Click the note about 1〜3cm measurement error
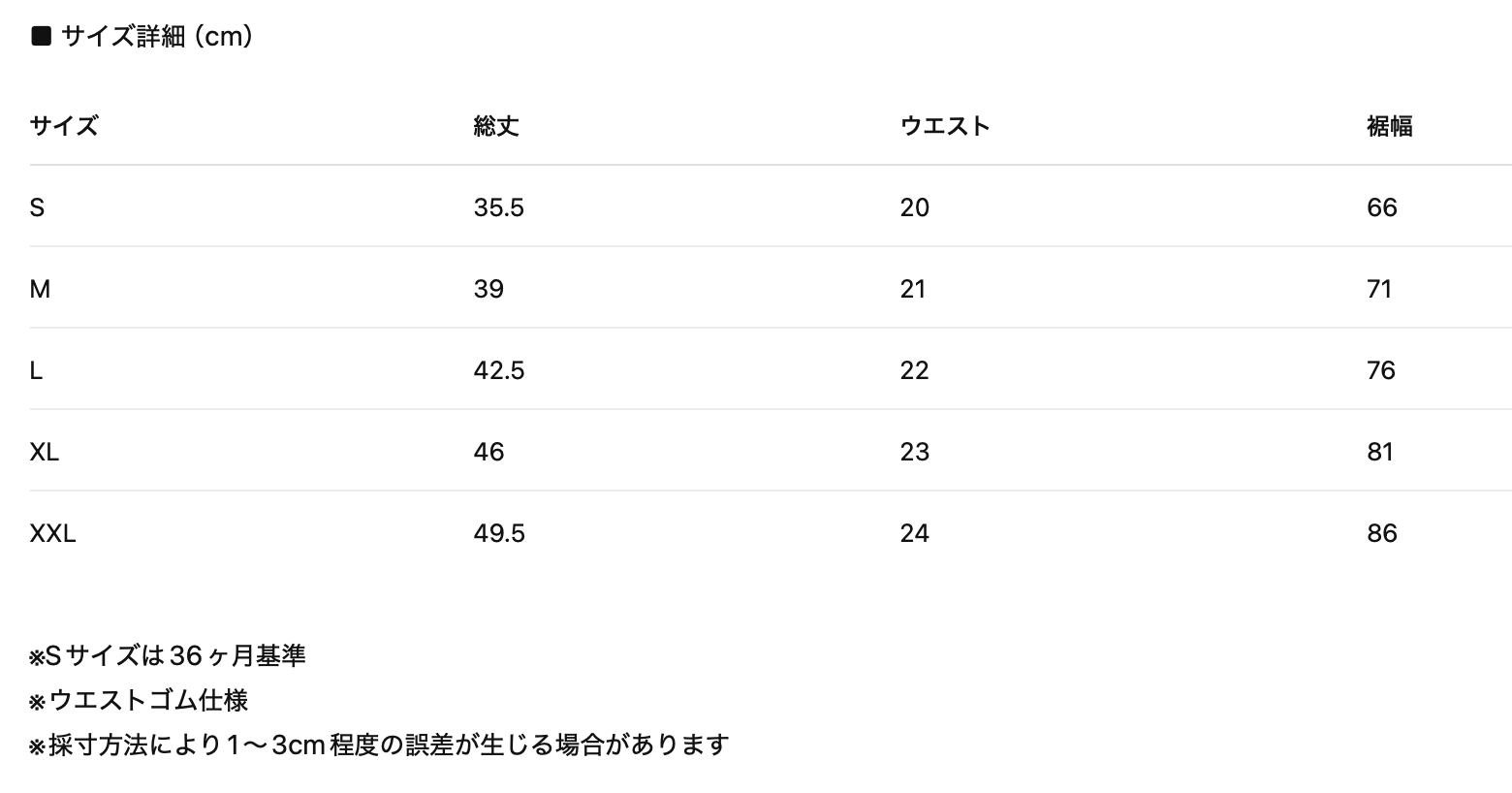The width and height of the screenshot is (1512, 793). [378, 745]
